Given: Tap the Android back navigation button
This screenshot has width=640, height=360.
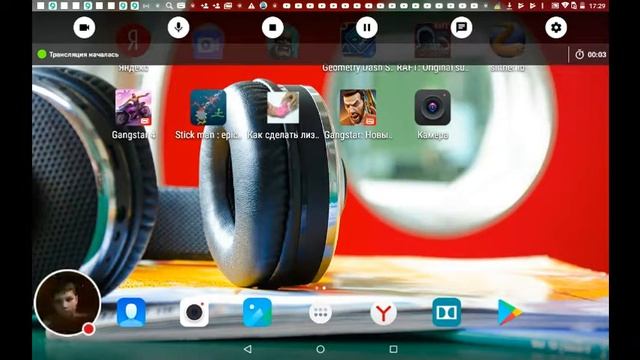Looking at the screenshot, I should tap(247, 349).
